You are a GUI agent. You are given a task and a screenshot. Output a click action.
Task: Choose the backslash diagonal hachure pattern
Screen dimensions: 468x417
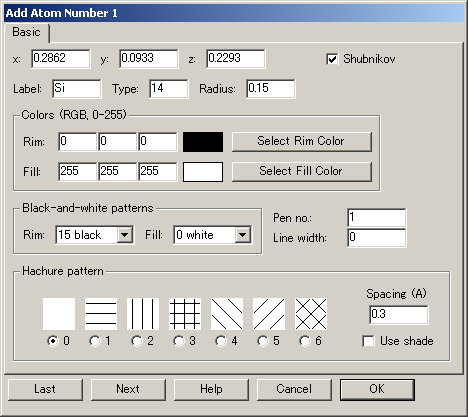tap(227, 314)
